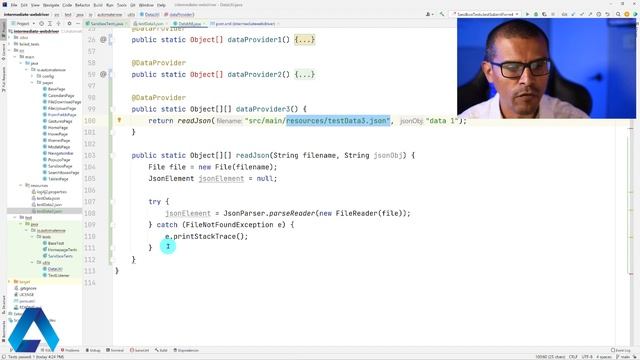
Task: Select CalendarPage in project tree
Action: click(x=61, y=96)
